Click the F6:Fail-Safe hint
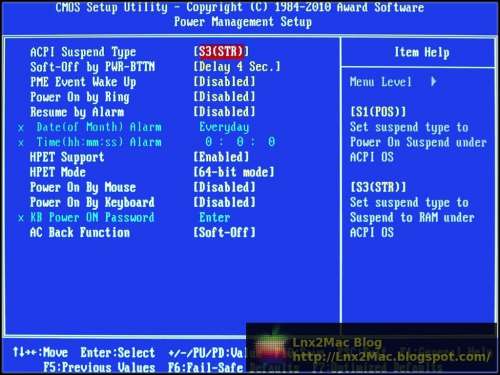 (x=205, y=368)
